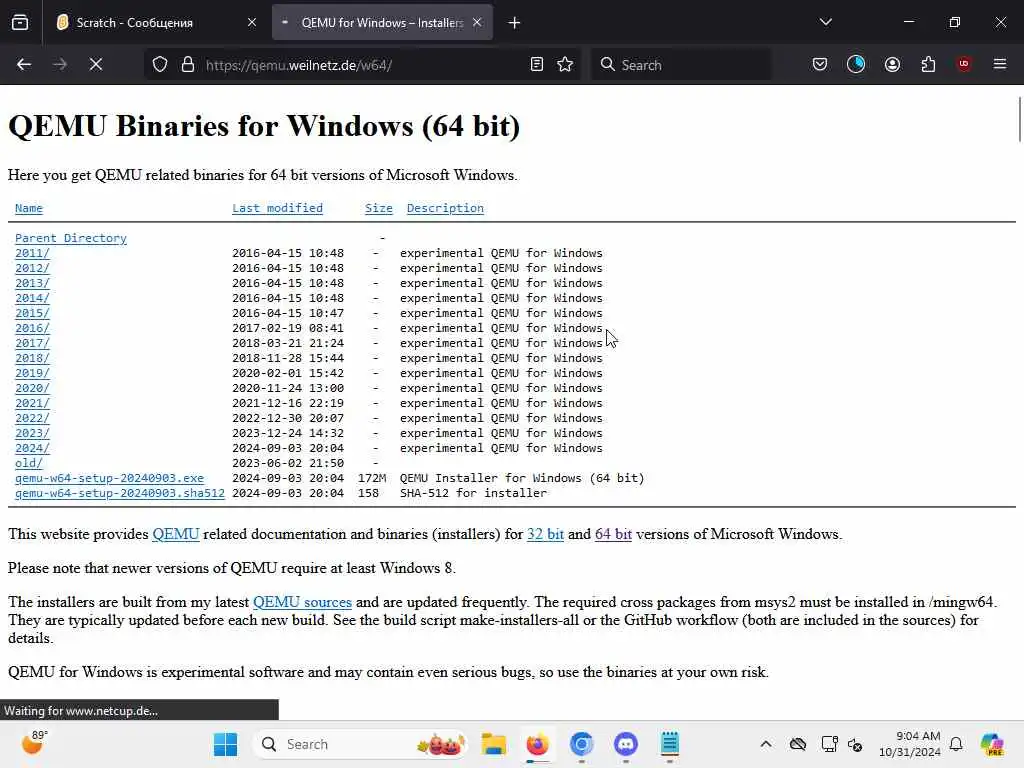Open the Chromium browser taskbar icon

(581, 744)
